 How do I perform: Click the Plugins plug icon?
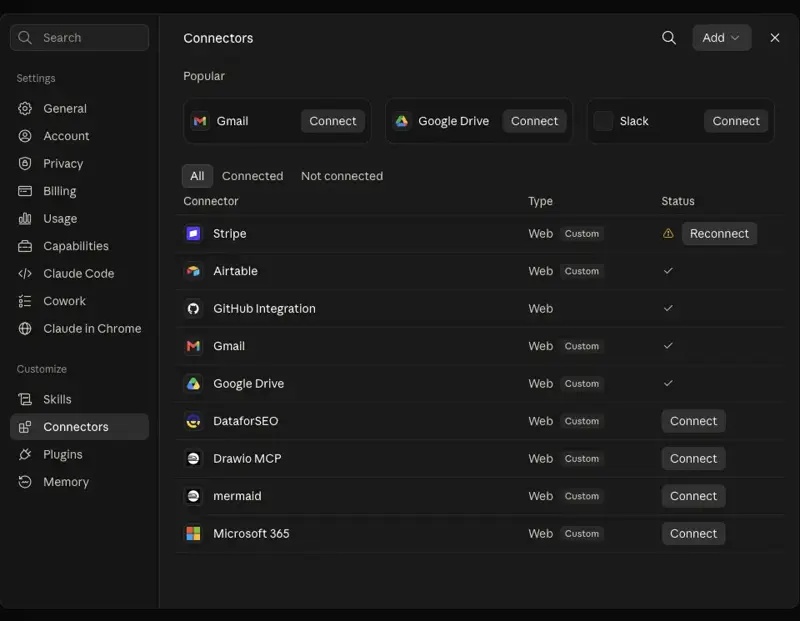[x=25, y=455]
